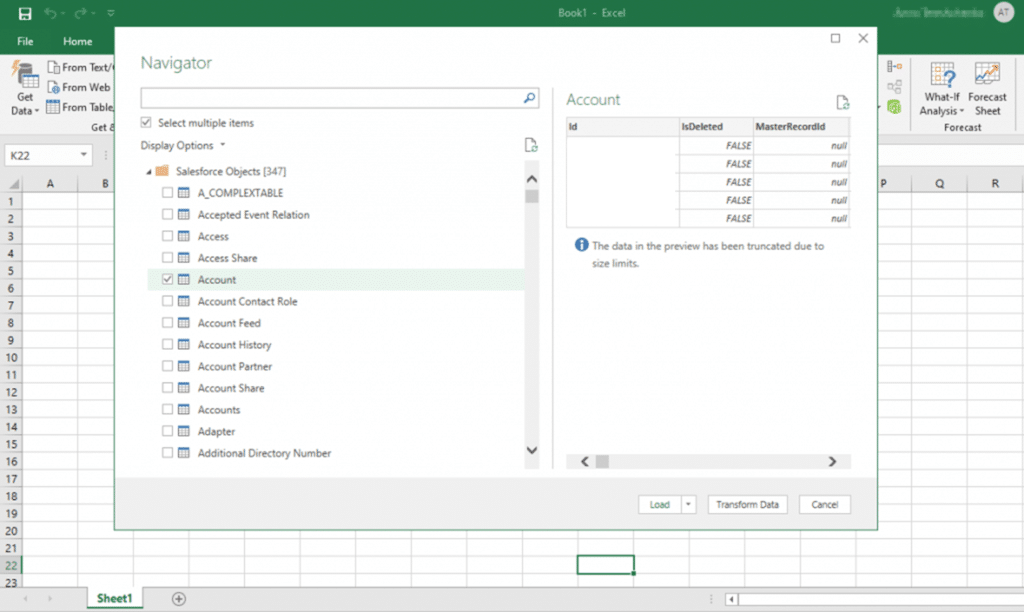Click the Additional Directory Number table icon
Viewport: 1024px width, 612px height.
point(184,453)
